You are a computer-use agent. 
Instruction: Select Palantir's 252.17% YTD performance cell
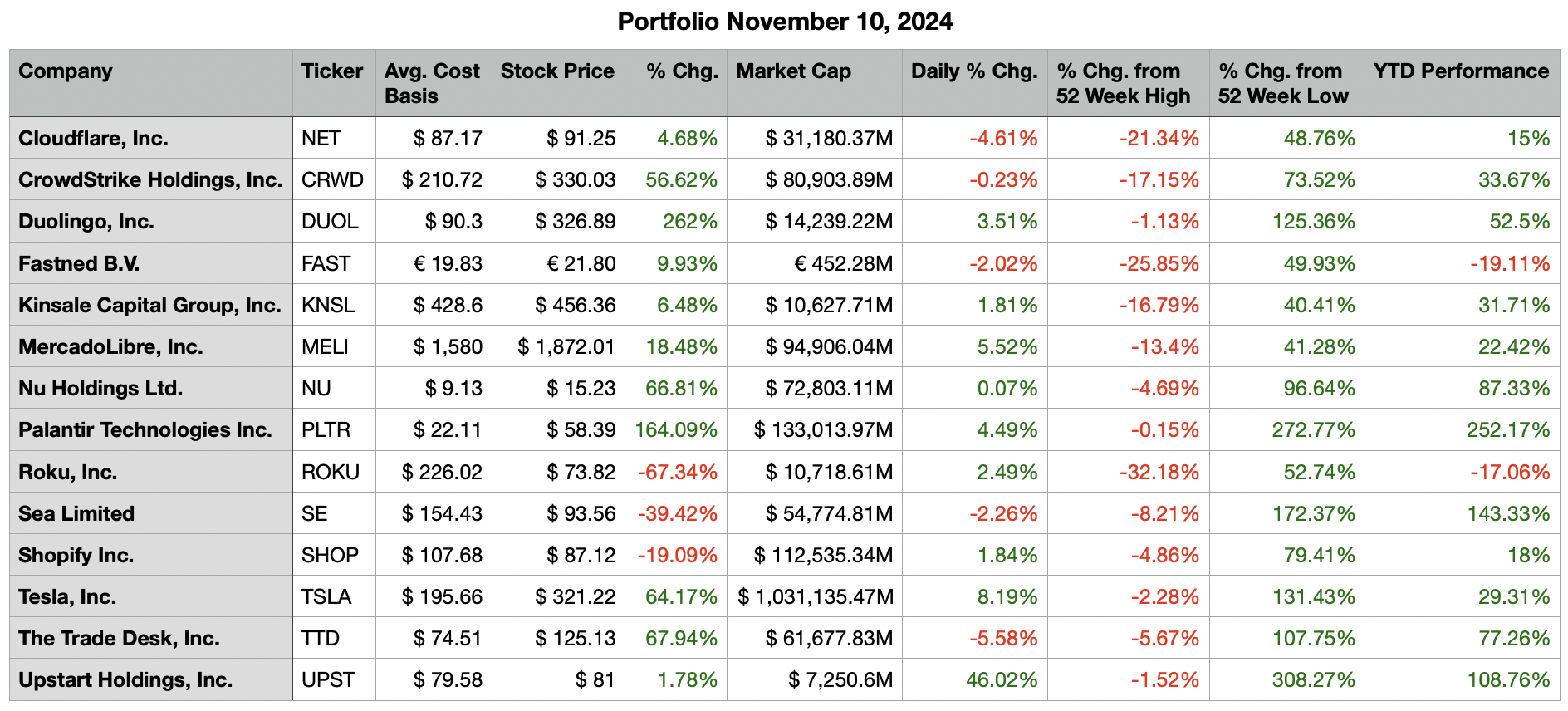click(x=1507, y=430)
